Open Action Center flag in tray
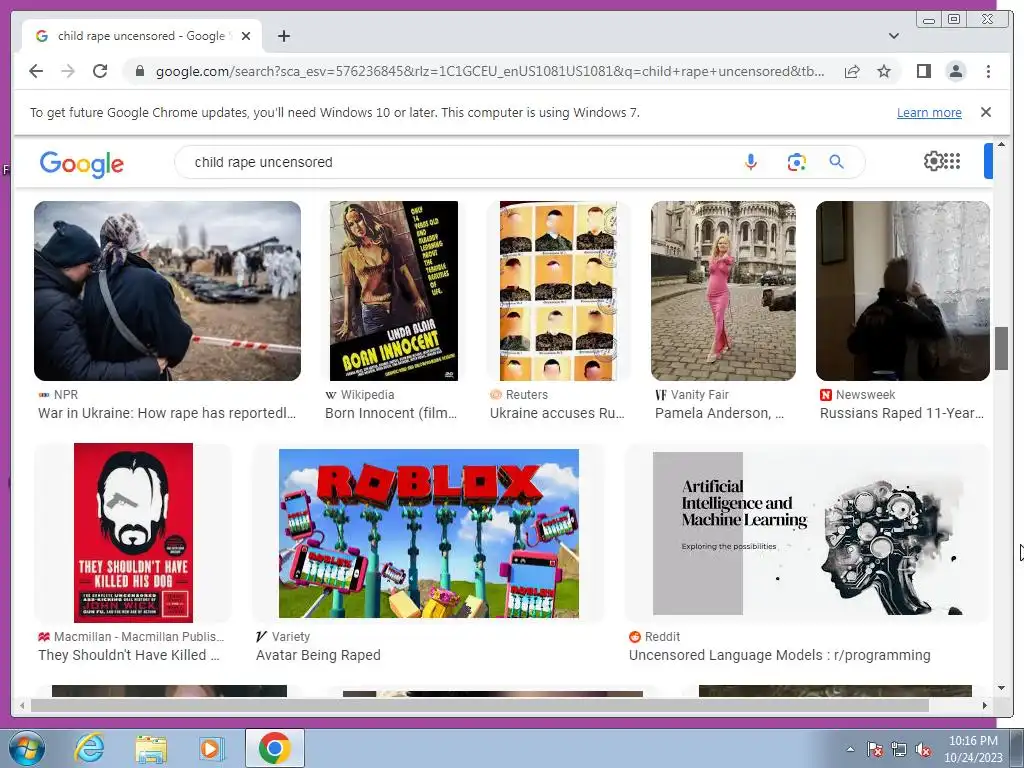The image size is (1024, 768). pos(874,750)
